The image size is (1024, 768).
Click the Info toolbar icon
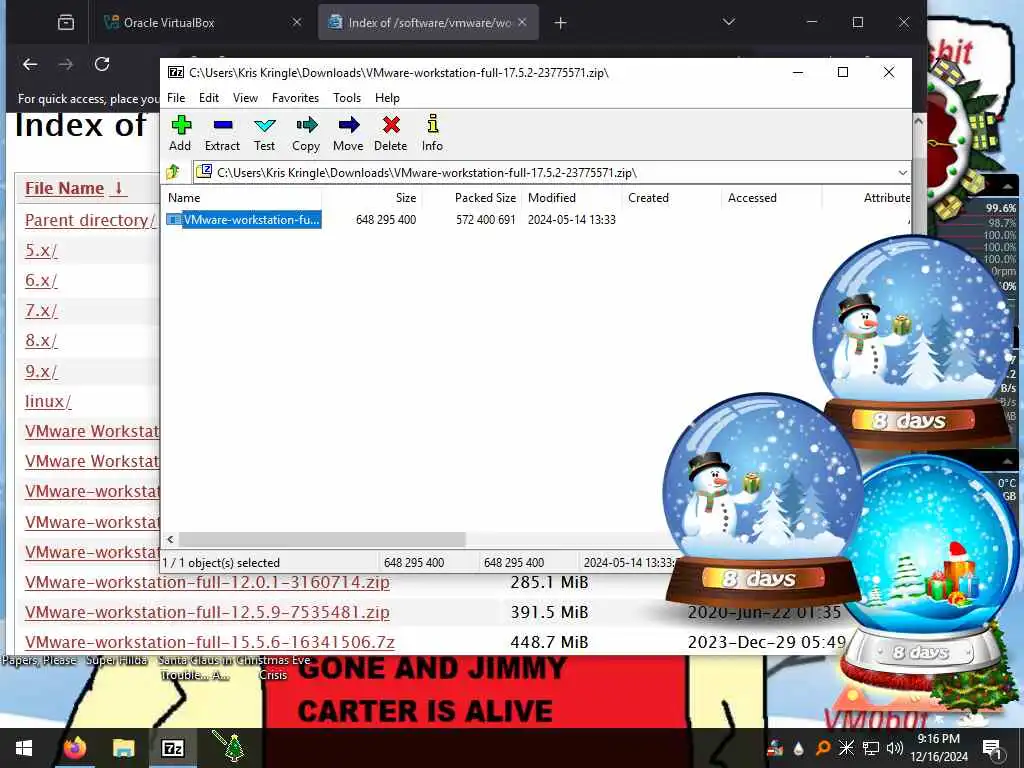[x=432, y=133]
